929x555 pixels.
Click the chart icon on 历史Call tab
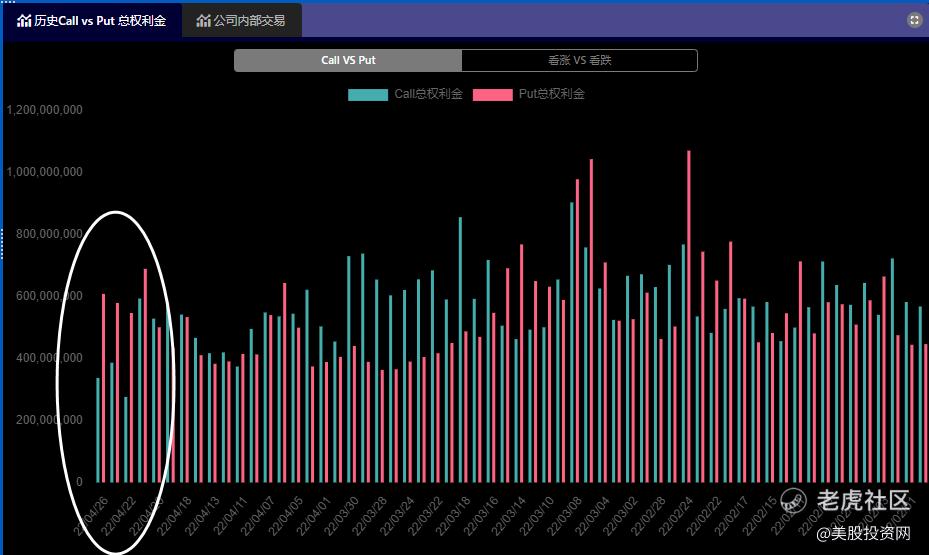(24, 21)
